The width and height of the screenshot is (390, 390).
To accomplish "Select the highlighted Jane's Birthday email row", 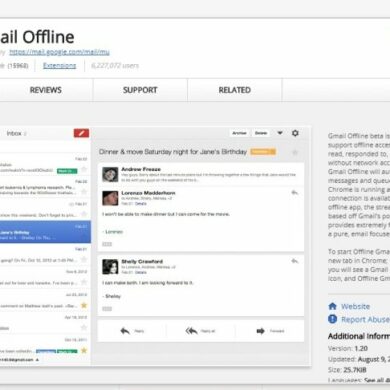I will point(45,232).
